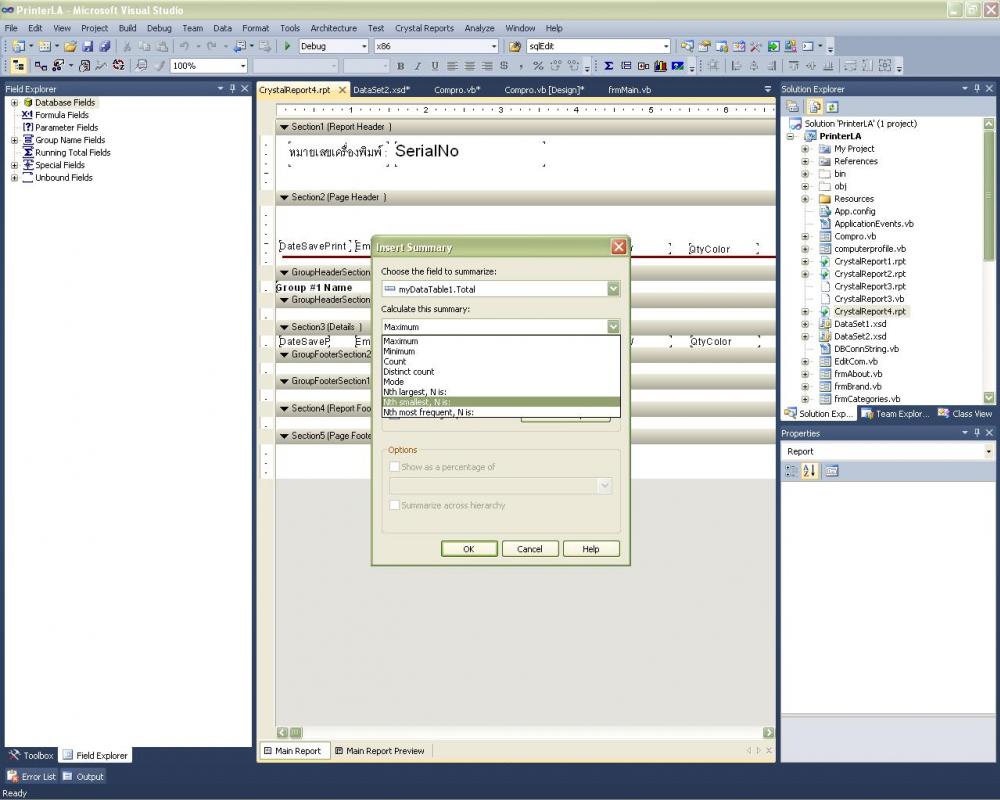Expand the Special Fields tree node
The image size is (1000, 800).
[x=14, y=165]
